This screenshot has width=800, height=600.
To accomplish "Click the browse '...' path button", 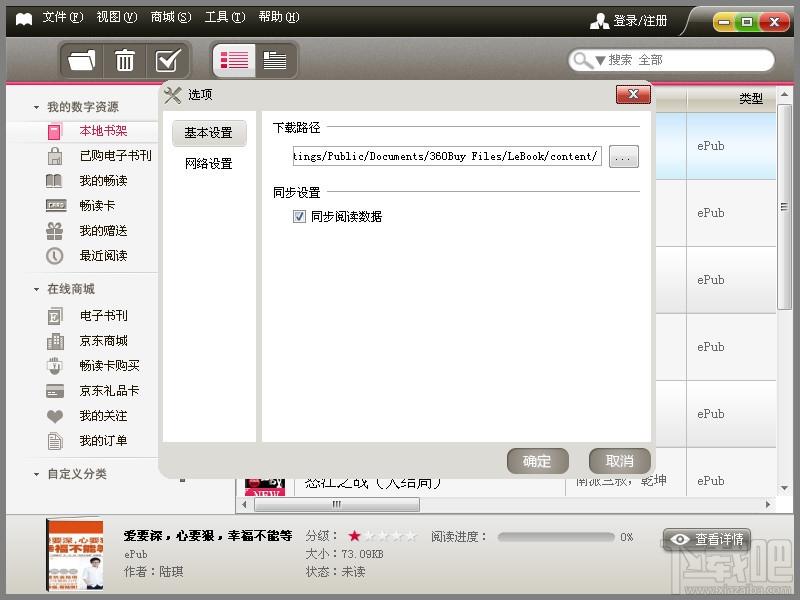I will (623, 157).
